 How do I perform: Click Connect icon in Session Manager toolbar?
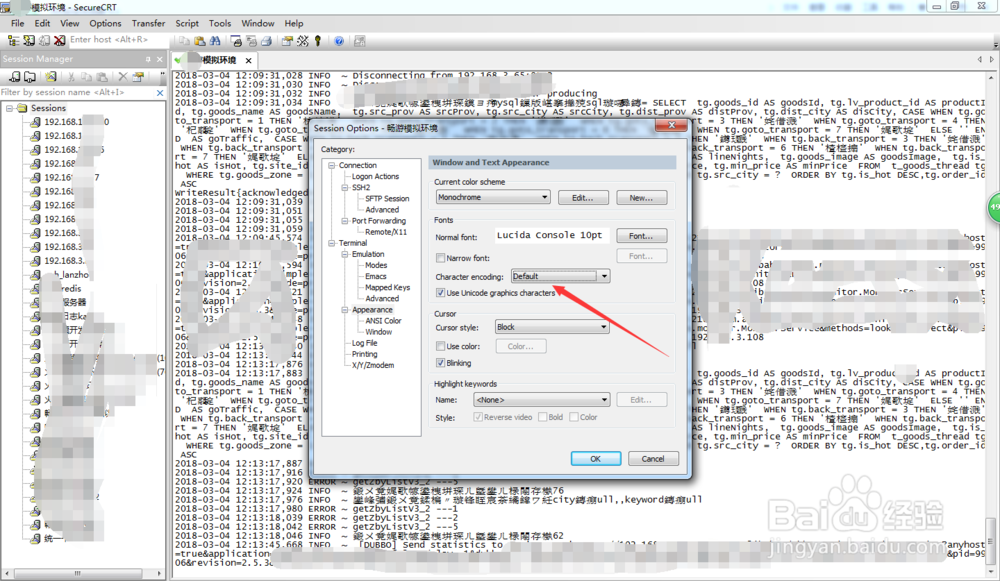pyautogui.click(x=15, y=77)
